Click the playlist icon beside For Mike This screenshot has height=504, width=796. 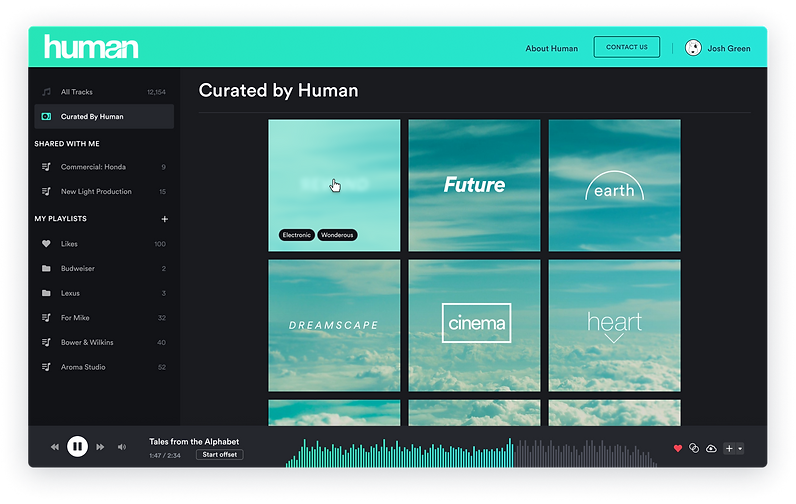point(46,318)
